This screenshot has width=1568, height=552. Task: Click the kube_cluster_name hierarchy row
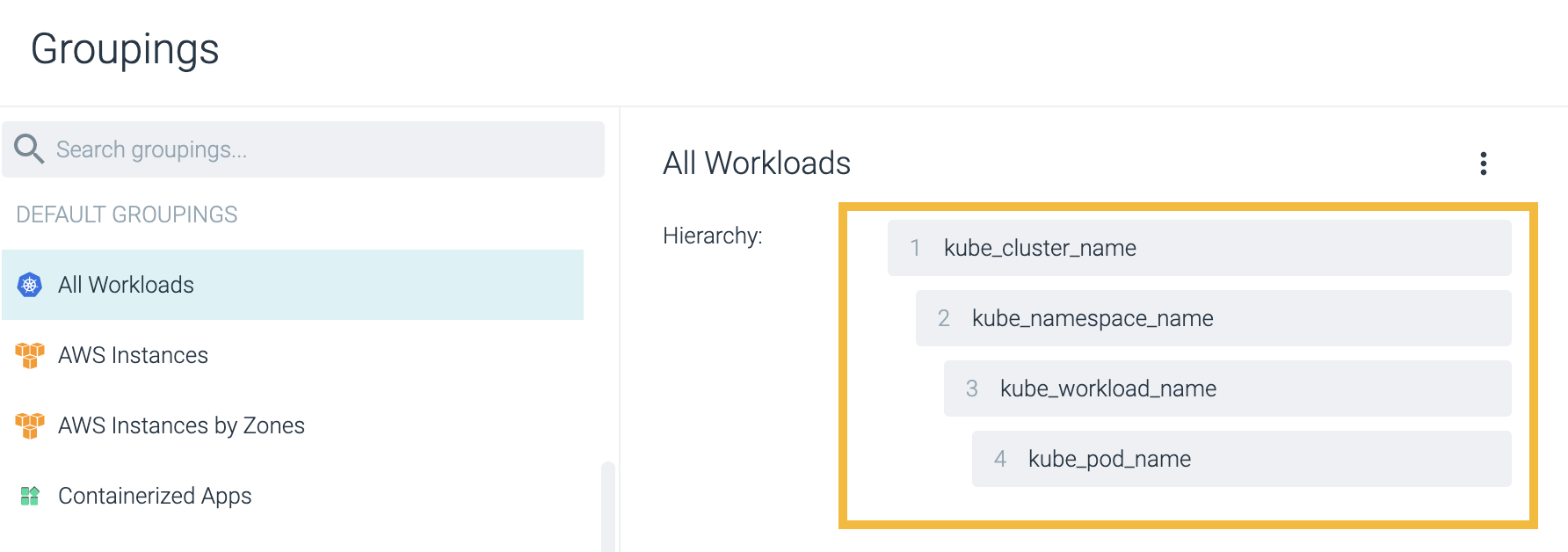click(x=1200, y=248)
